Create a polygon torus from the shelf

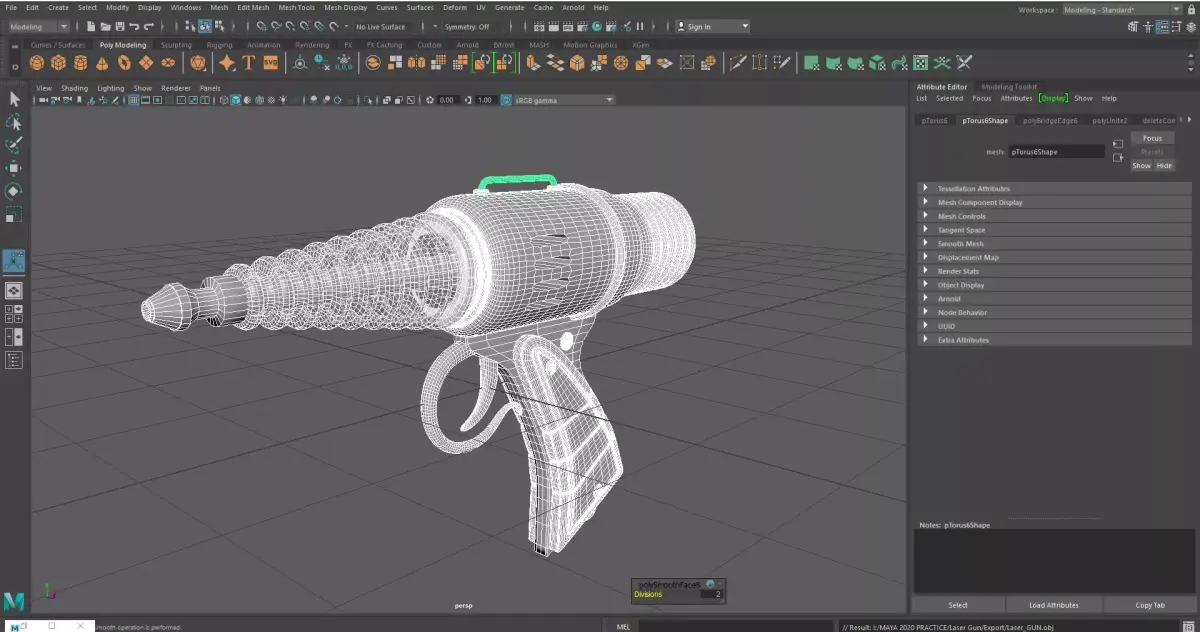[124, 63]
